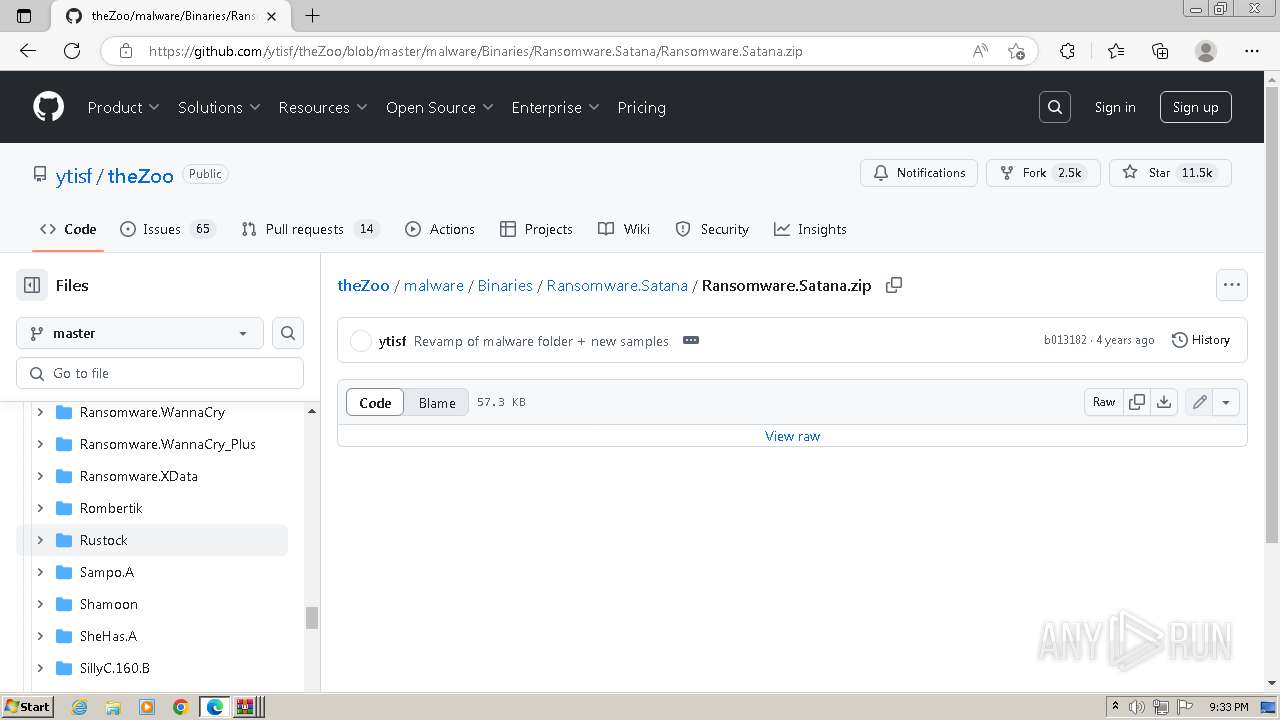Open the Actions tab

coord(440,229)
